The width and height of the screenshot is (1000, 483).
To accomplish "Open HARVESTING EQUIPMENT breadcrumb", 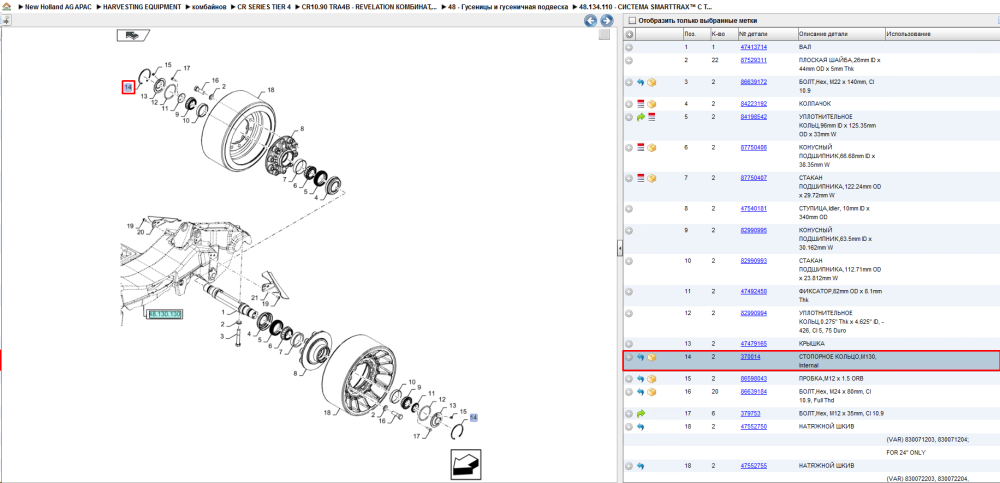I will (x=142, y=6).
